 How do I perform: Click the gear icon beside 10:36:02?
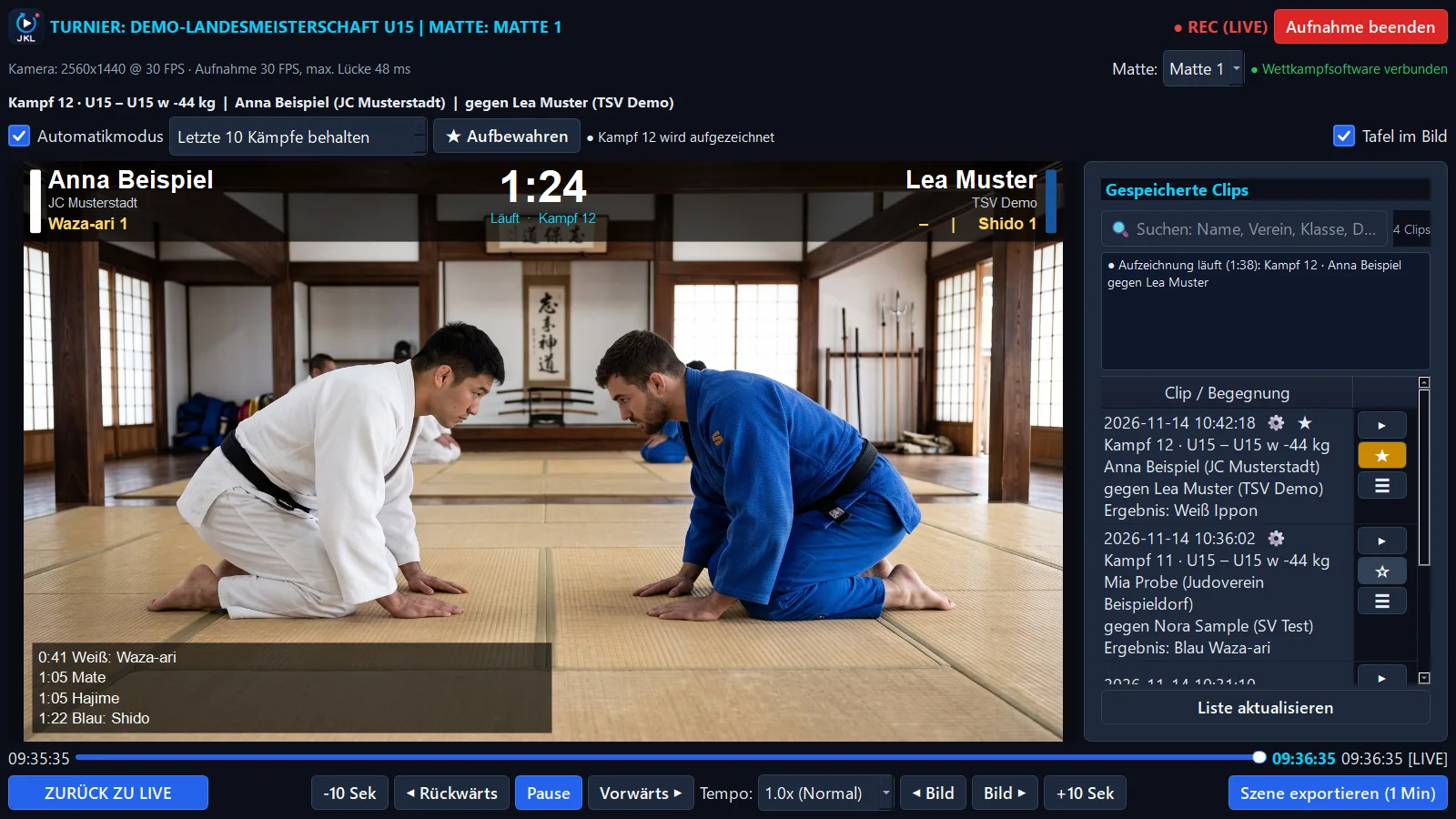click(1277, 539)
